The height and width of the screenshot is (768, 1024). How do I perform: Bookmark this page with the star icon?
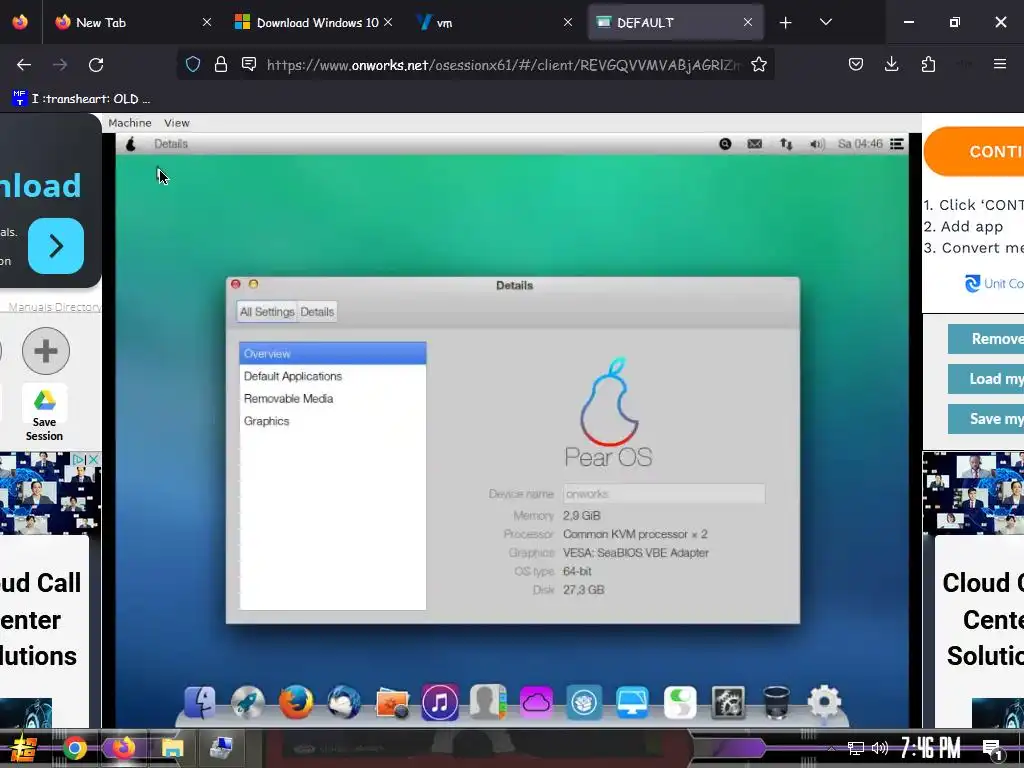tap(758, 65)
